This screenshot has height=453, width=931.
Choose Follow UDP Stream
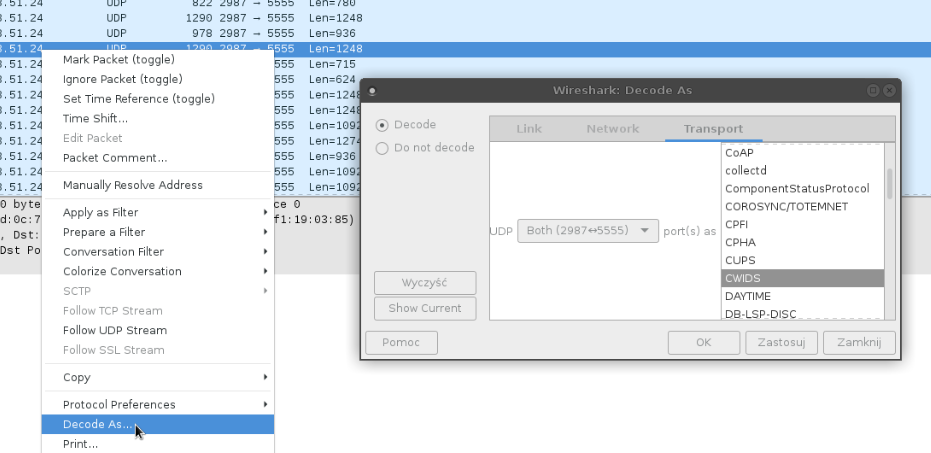click(x=157, y=330)
